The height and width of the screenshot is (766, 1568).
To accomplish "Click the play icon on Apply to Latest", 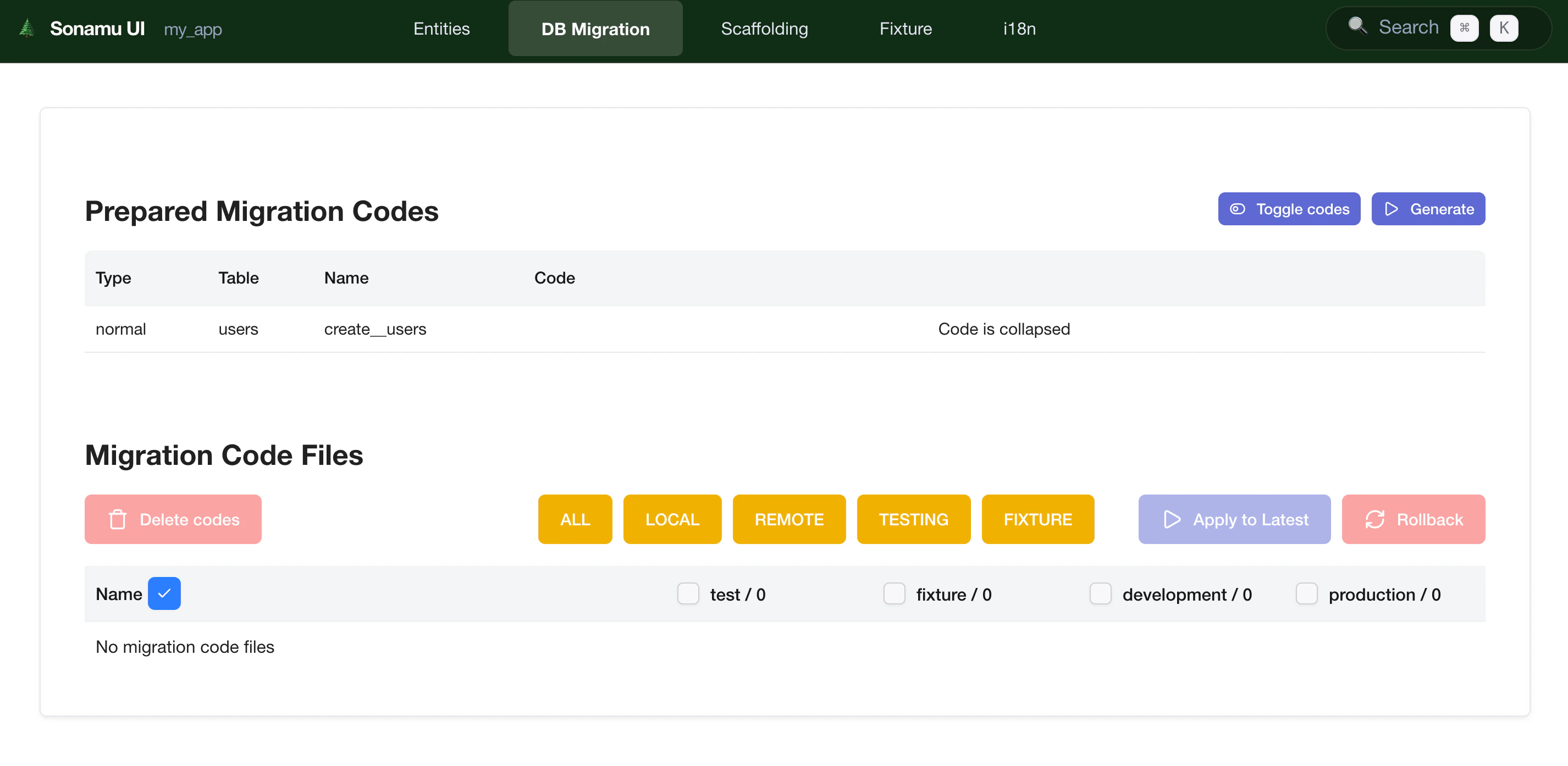I will 1172,520.
